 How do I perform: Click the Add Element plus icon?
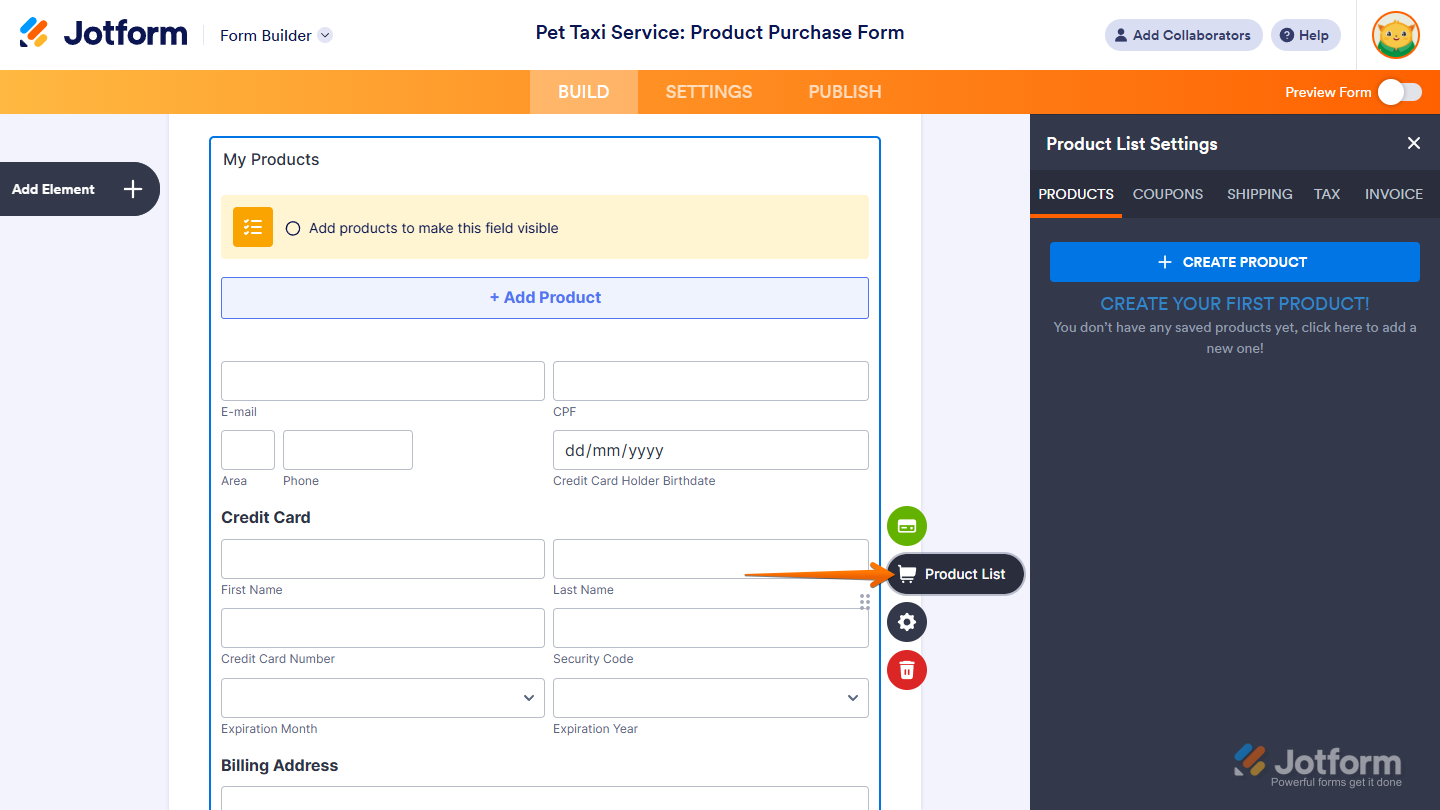[133, 189]
